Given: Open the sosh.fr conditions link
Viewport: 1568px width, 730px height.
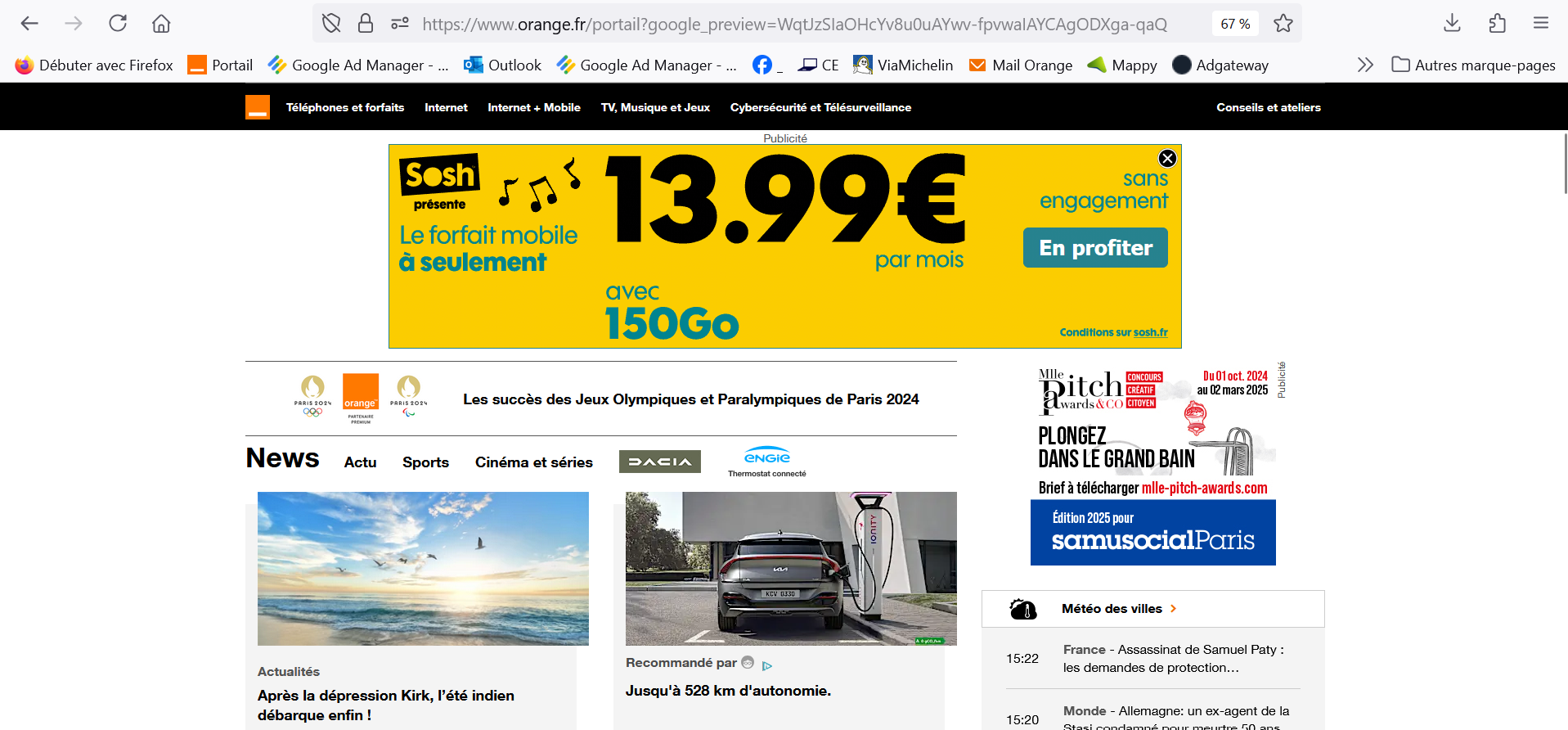Looking at the screenshot, I should point(1150,332).
